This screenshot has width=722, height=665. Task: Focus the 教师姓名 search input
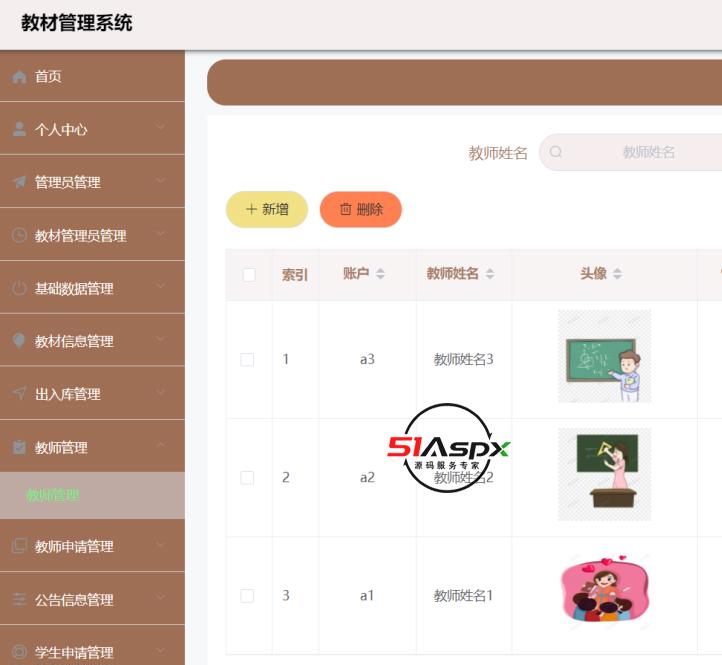point(630,152)
